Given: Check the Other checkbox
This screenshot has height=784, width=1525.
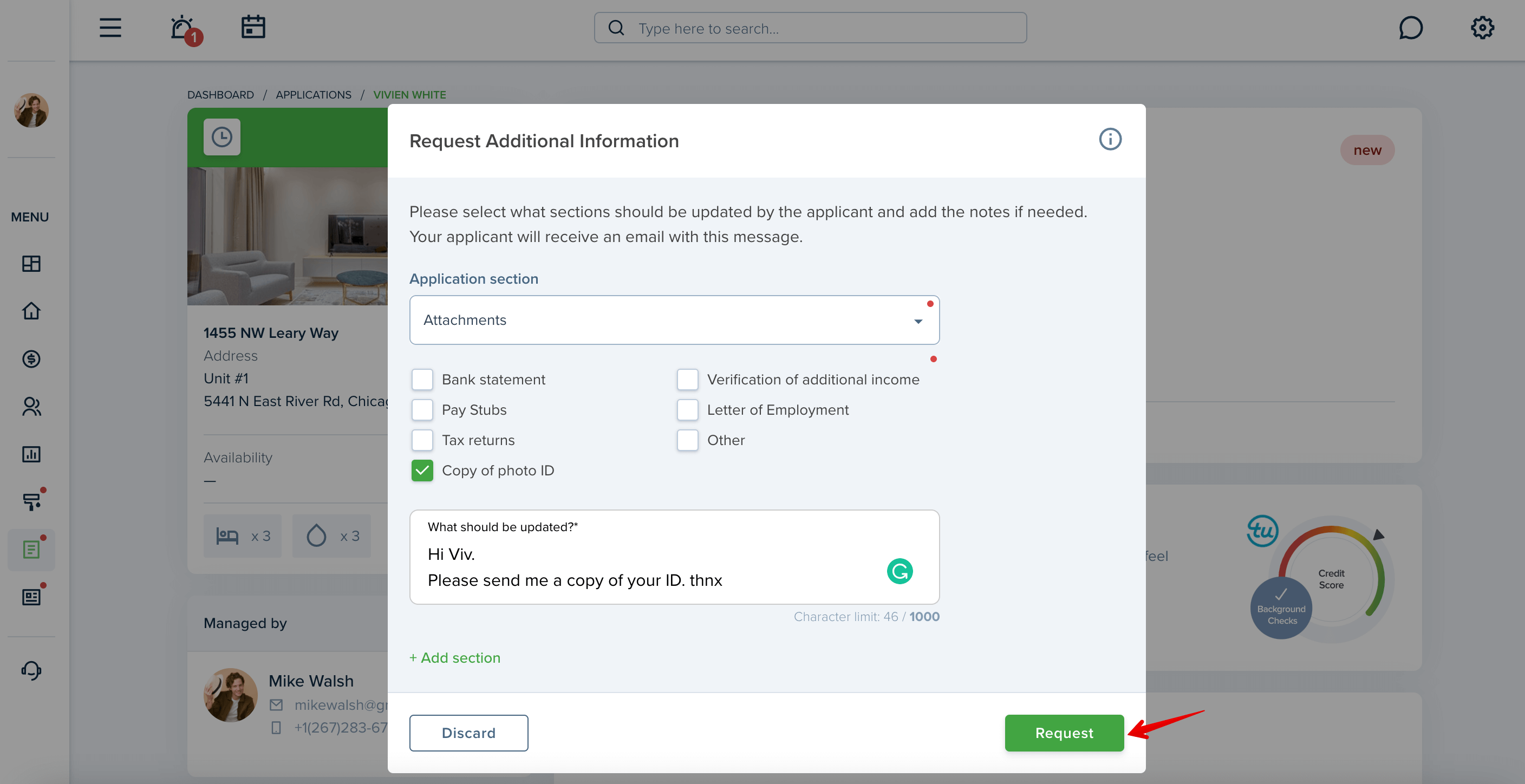Looking at the screenshot, I should [687, 440].
